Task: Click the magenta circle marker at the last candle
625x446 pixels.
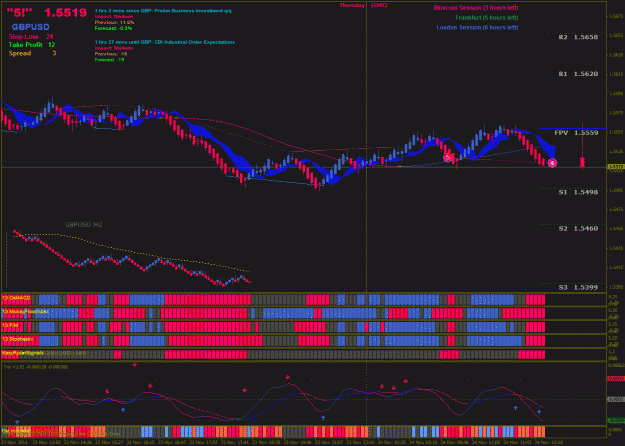Action: [x=552, y=163]
